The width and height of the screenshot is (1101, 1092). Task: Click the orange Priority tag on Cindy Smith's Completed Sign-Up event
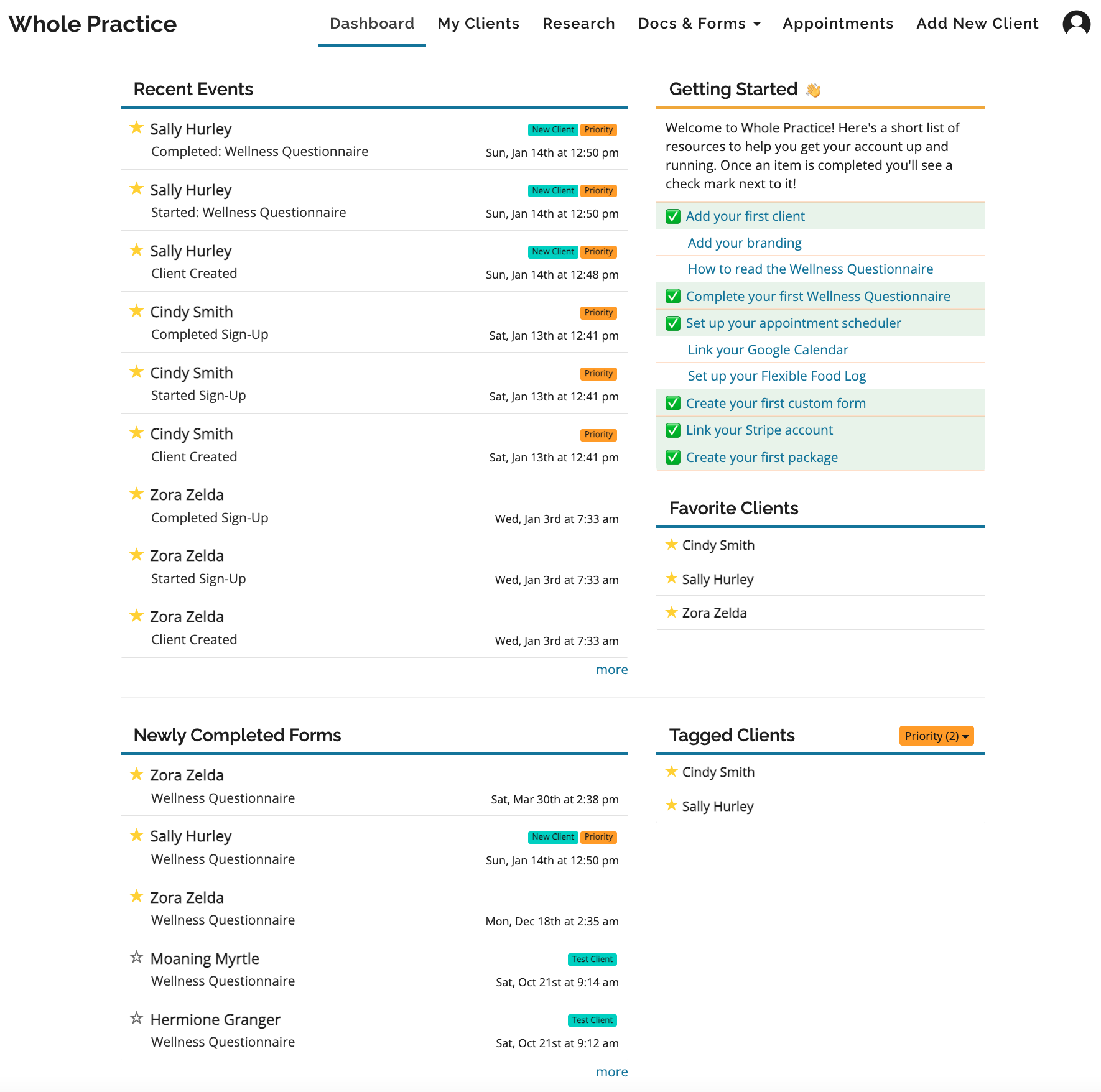click(x=598, y=313)
